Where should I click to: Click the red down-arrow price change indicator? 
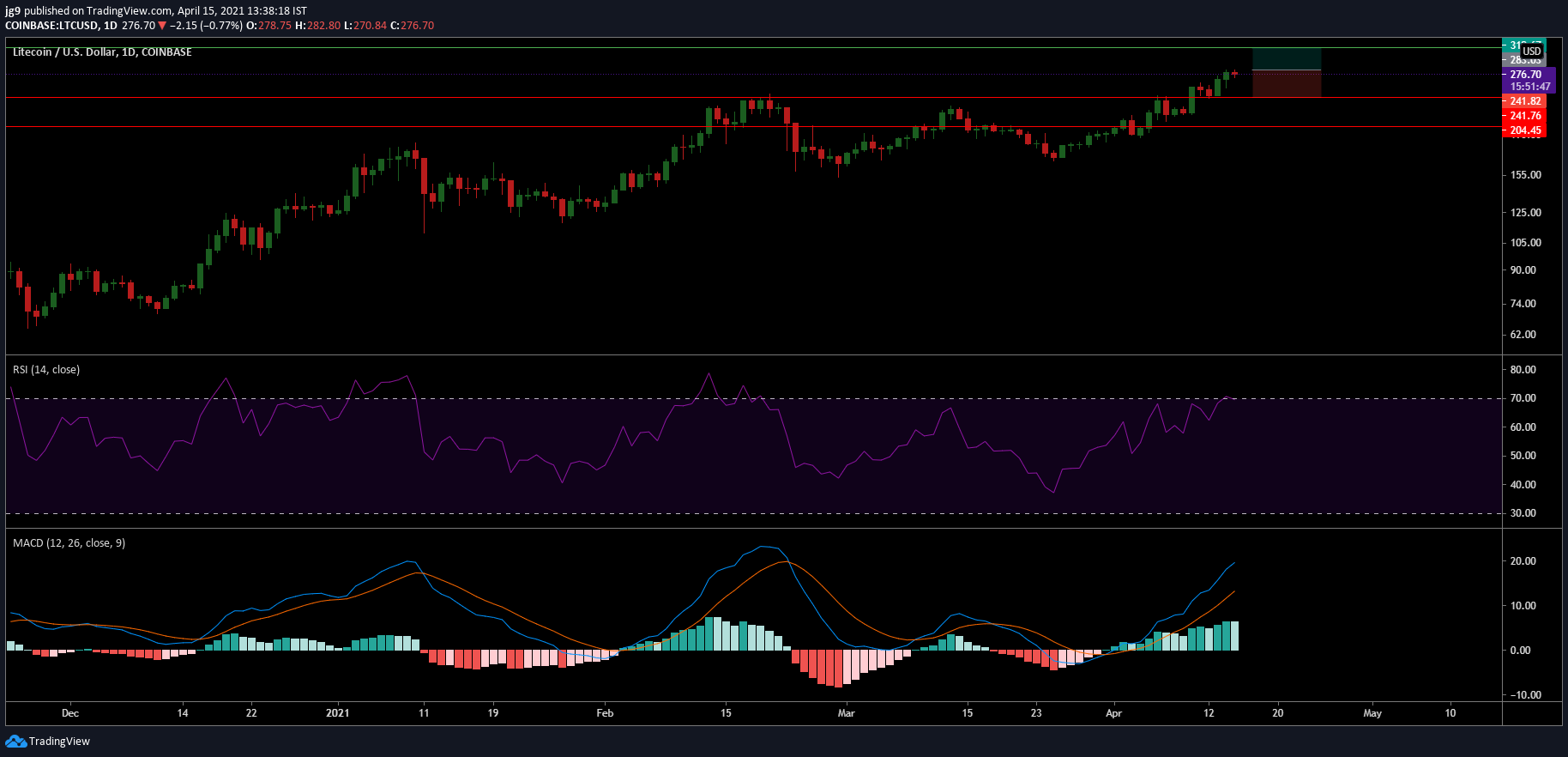point(162,26)
